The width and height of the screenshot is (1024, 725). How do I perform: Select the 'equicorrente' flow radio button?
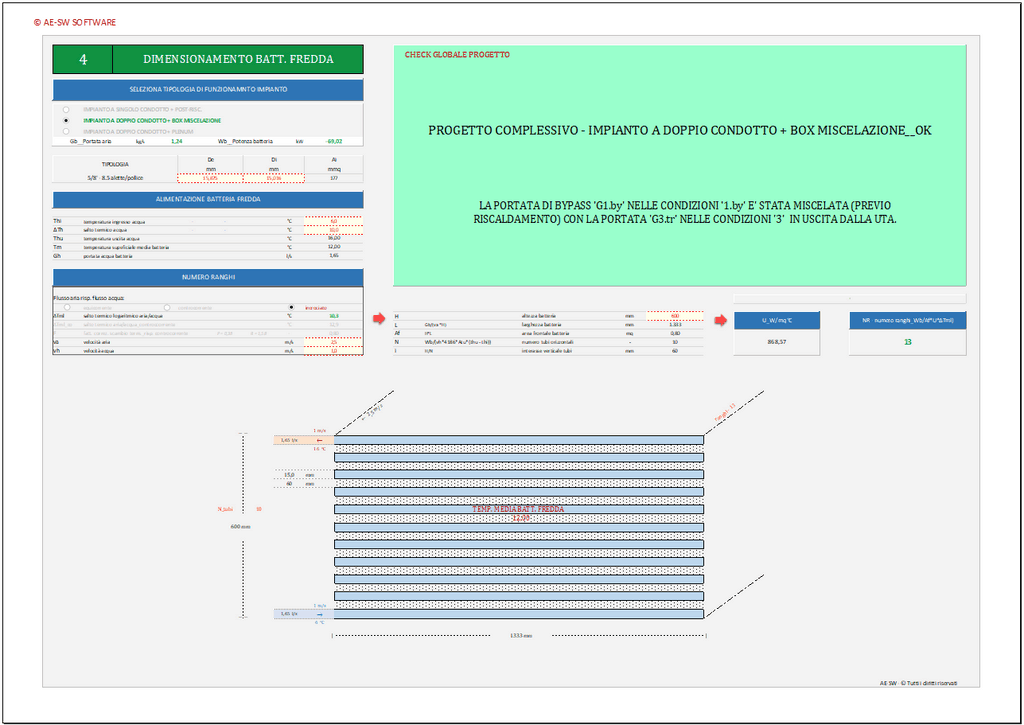(67, 307)
